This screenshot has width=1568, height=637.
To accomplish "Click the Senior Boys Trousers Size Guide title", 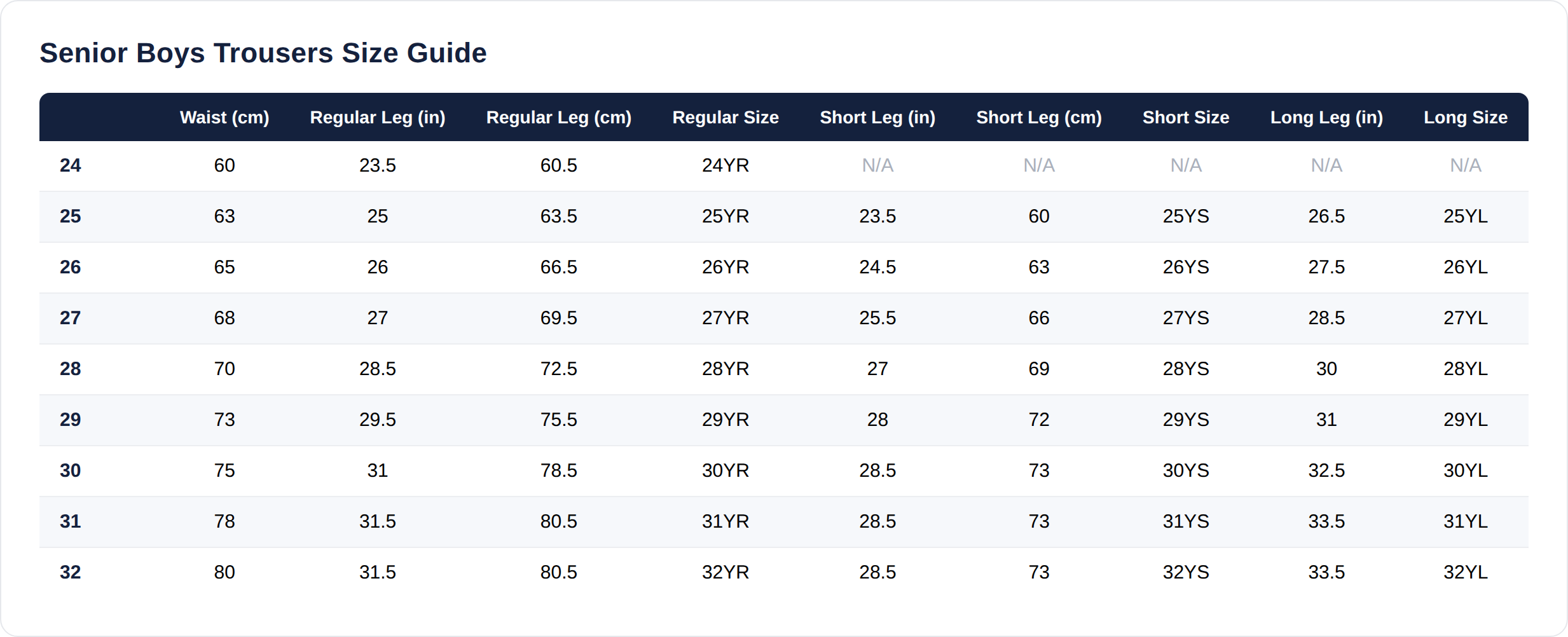I will [x=263, y=53].
